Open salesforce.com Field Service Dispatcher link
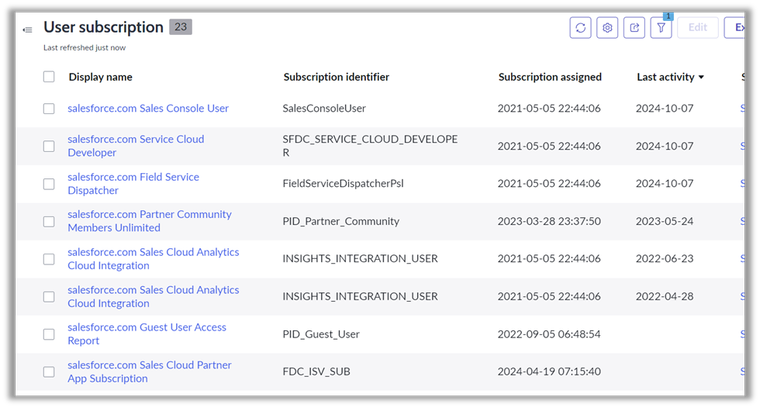This screenshot has height=408, width=760. point(133,184)
